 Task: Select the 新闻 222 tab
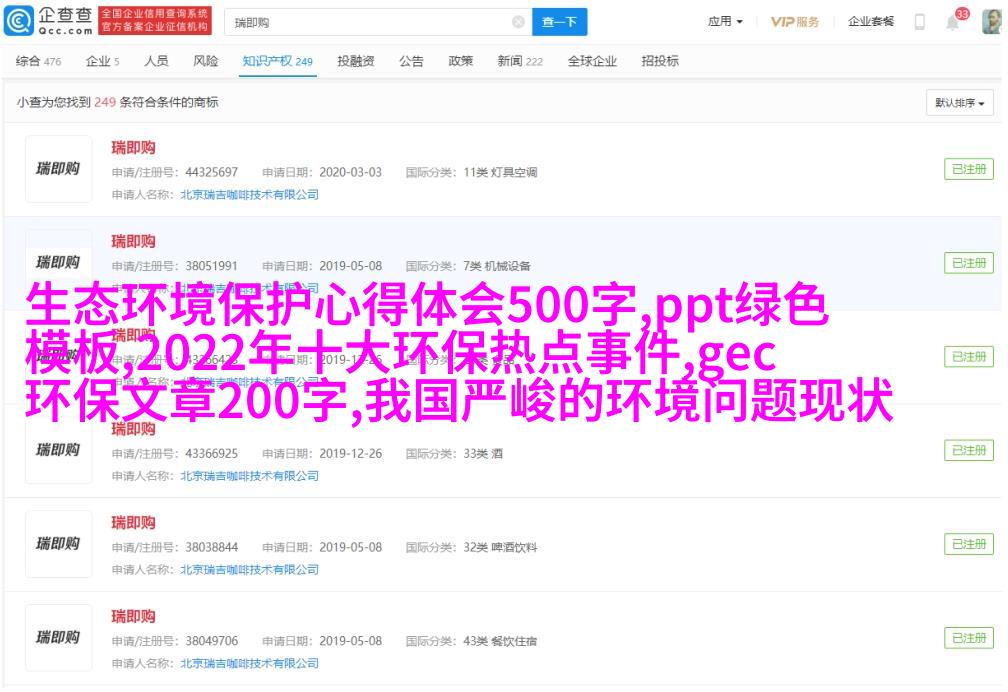pyautogui.click(x=519, y=61)
